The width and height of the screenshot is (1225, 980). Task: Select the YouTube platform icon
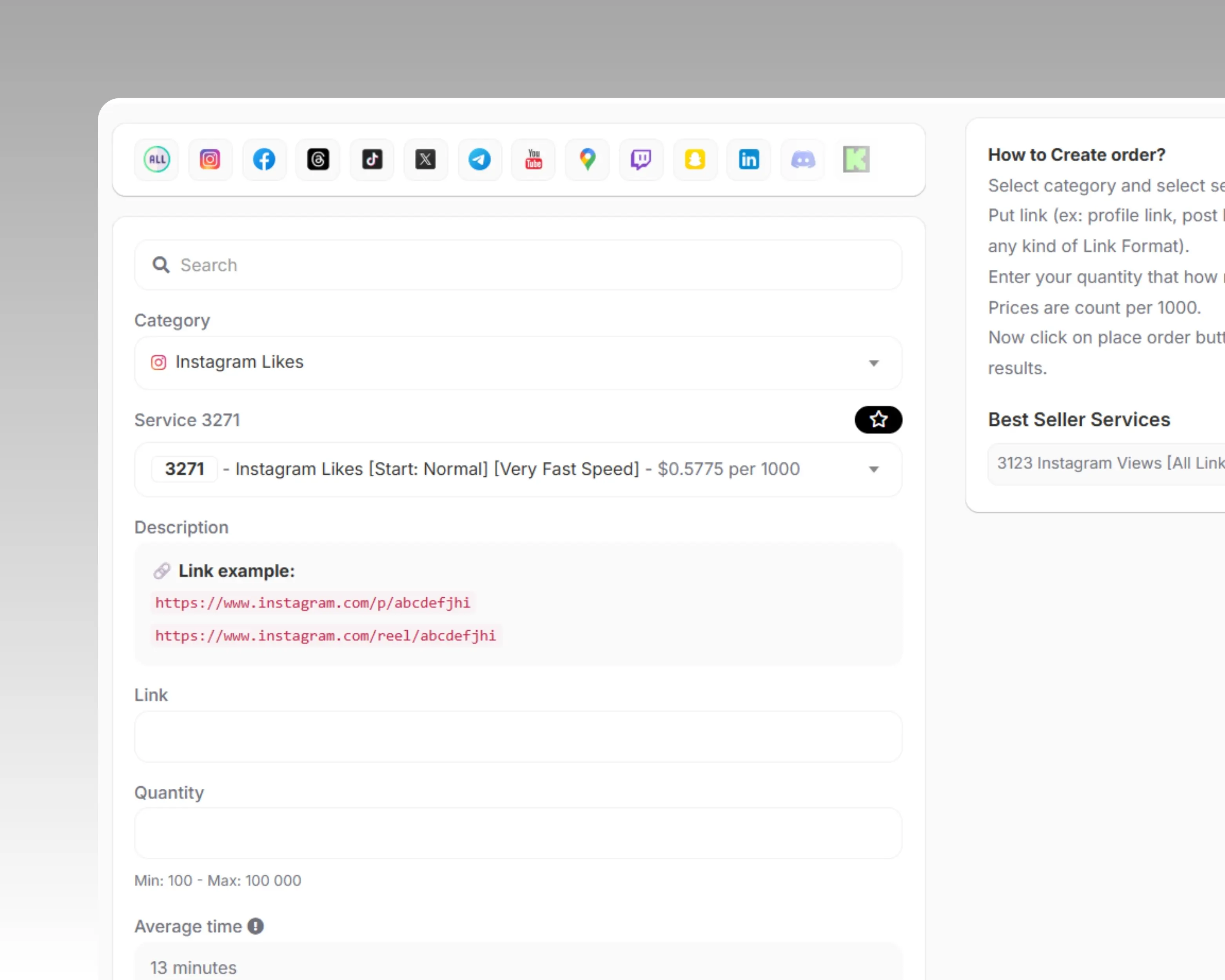click(533, 160)
